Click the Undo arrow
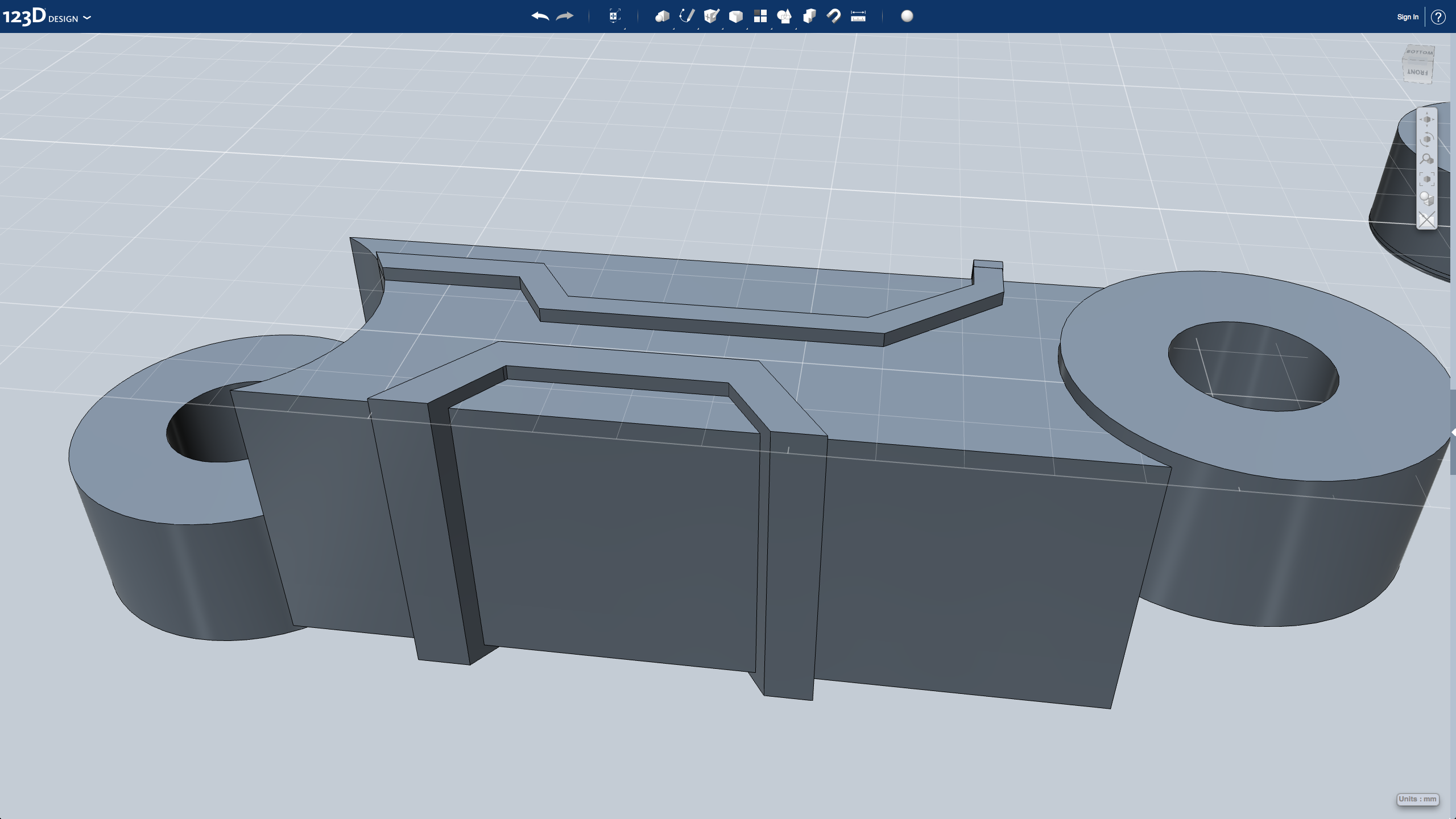 540,16
